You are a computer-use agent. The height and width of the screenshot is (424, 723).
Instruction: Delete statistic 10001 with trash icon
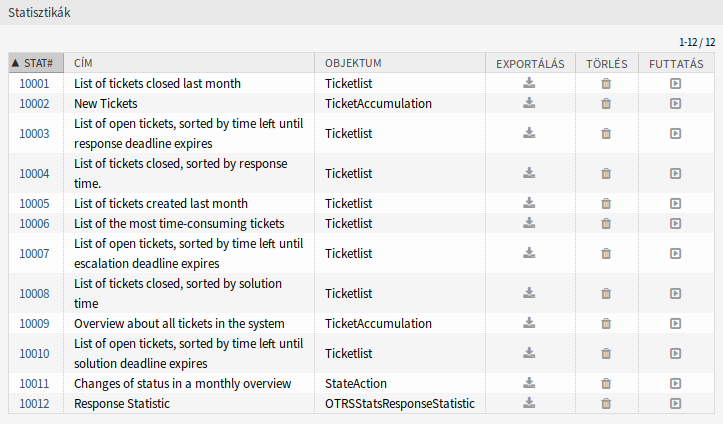pyautogui.click(x=606, y=83)
